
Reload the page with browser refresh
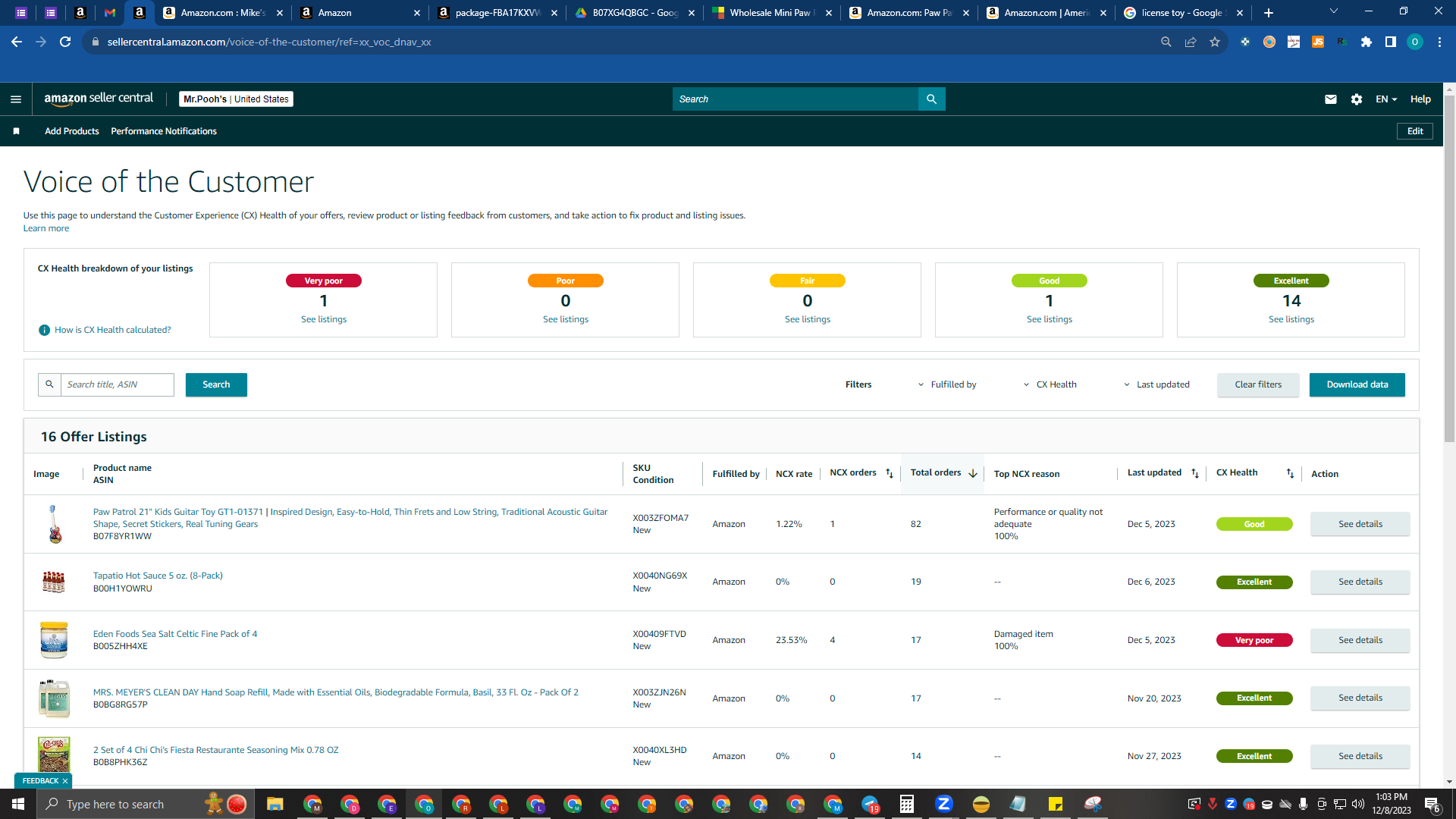[x=65, y=42]
